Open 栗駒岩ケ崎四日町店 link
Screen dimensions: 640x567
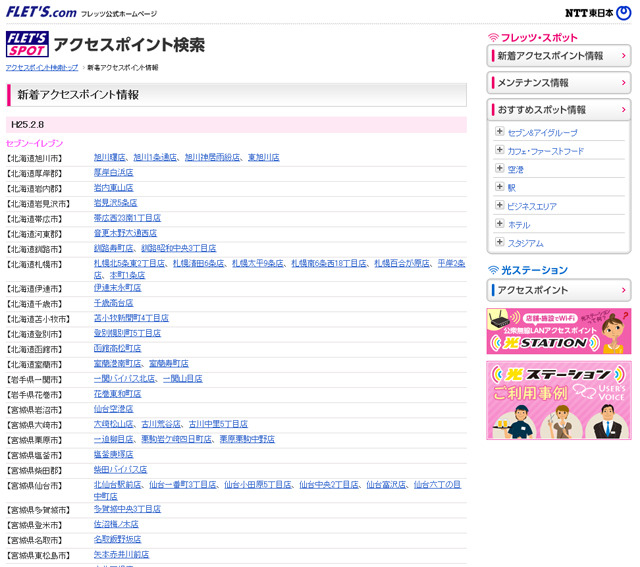coord(176,439)
